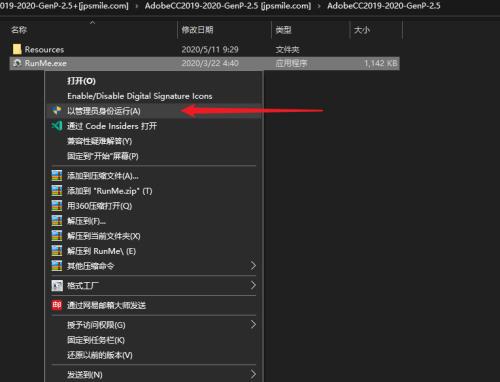The height and width of the screenshot is (382, 500).
Task: Click the sort arrow above 名称
Action: click(93, 22)
